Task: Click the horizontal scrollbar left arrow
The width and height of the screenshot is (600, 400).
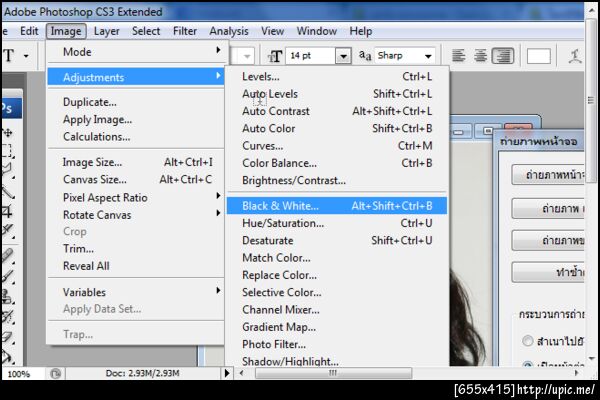Action: 241,373
